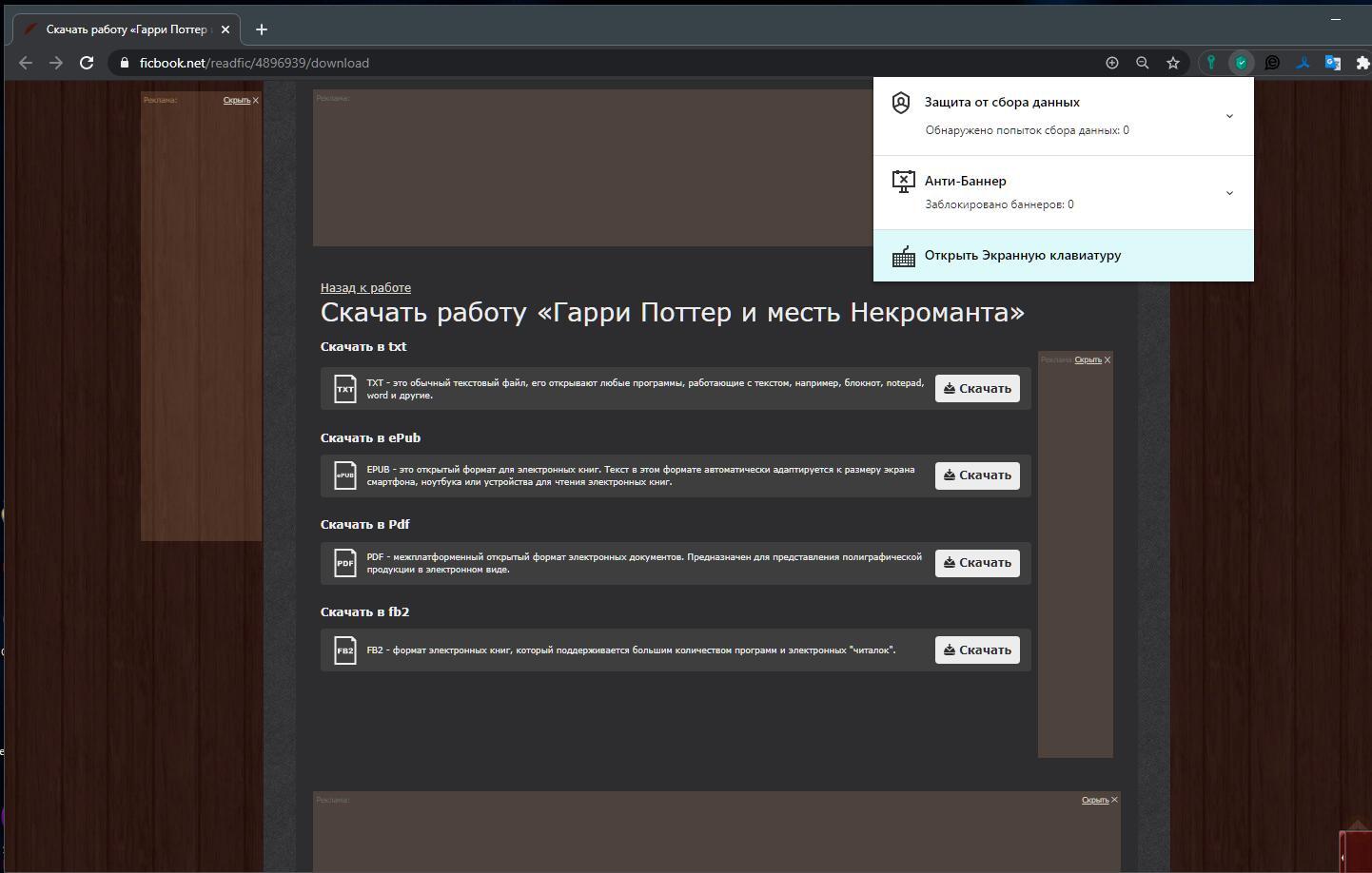
Task: Open the zoom magnifier icon in address bar
Action: 1142,63
